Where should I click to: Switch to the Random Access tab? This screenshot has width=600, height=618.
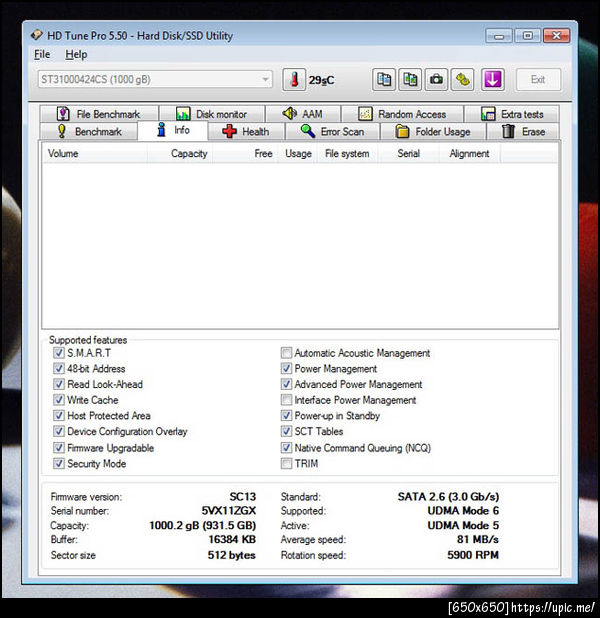click(x=402, y=114)
